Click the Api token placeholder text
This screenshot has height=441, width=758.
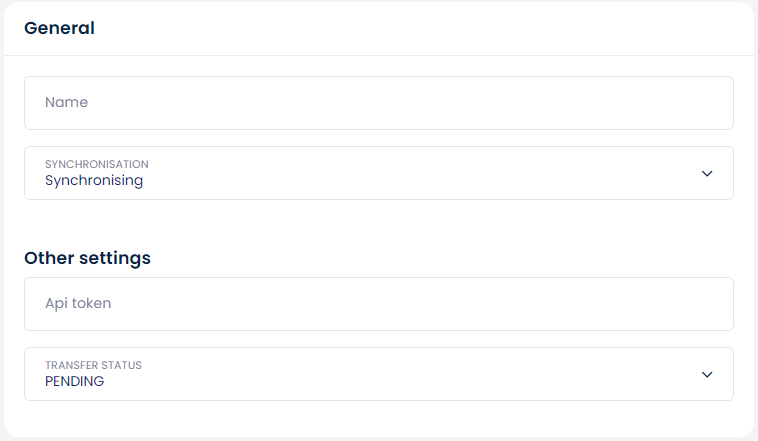78,304
